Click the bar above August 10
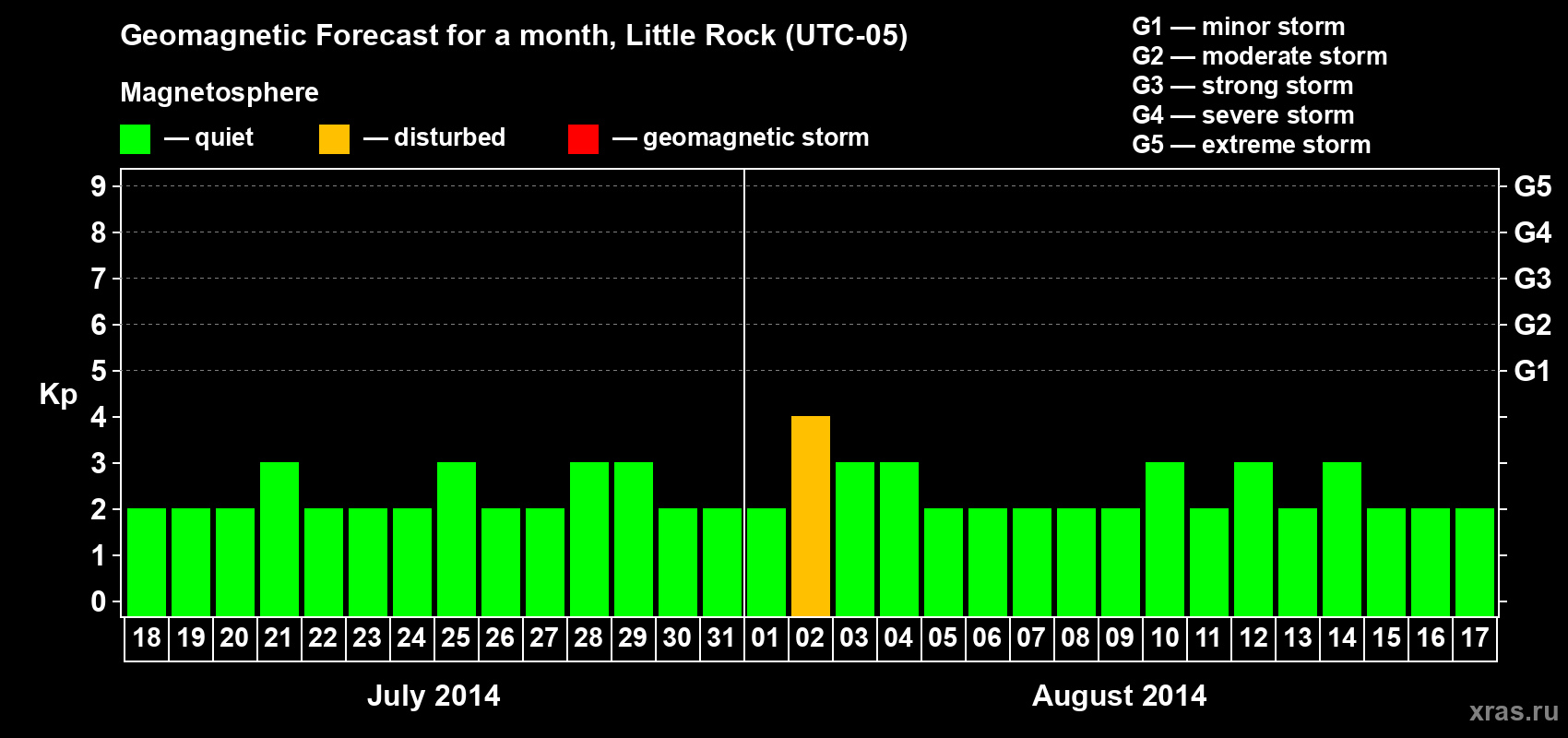The height and width of the screenshot is (738, 1568). (x=1165, y=539)
